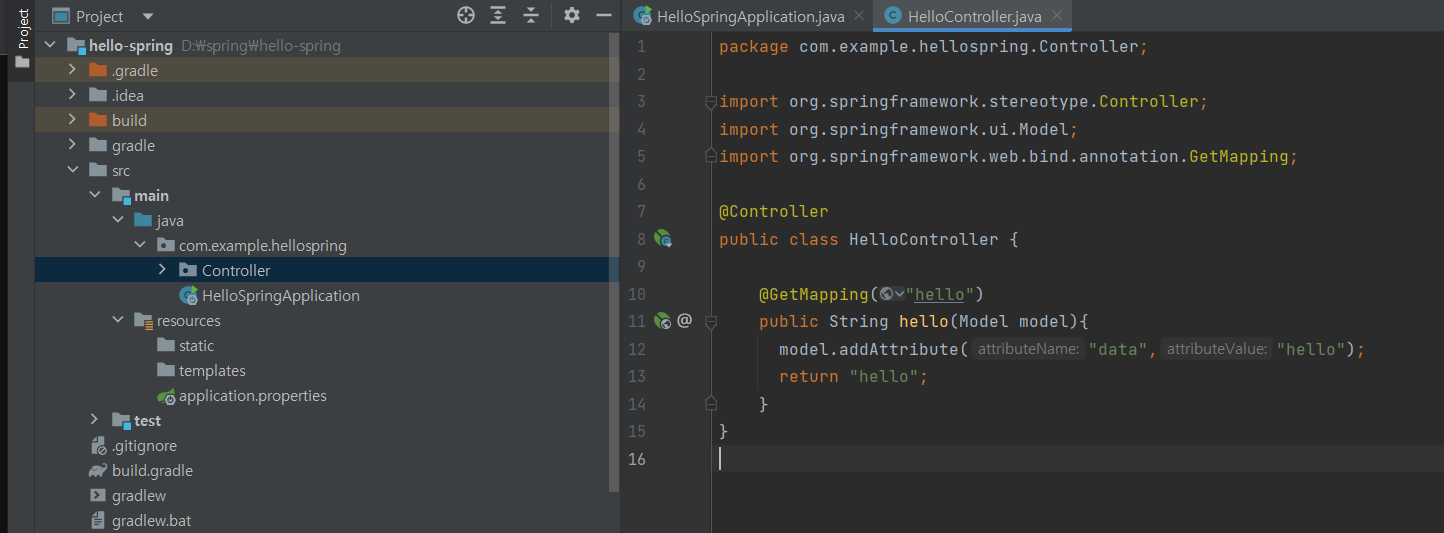Expand the .gradle folder

click(72, 71)
